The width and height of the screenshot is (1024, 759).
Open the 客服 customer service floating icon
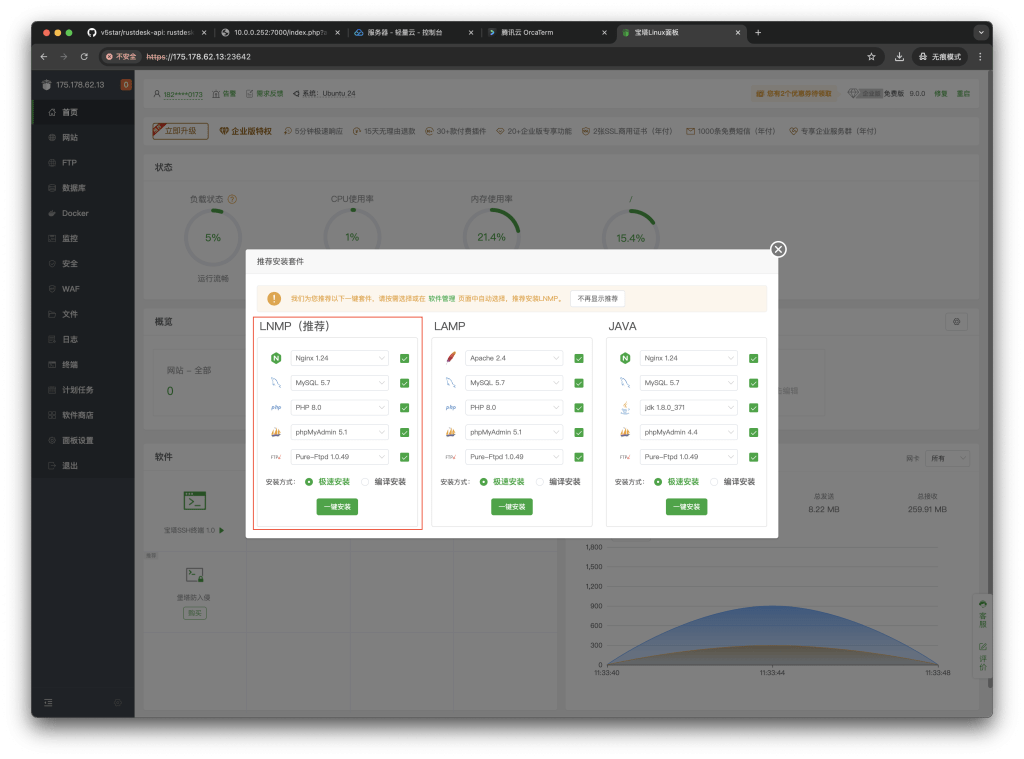(x=982, y=611)
